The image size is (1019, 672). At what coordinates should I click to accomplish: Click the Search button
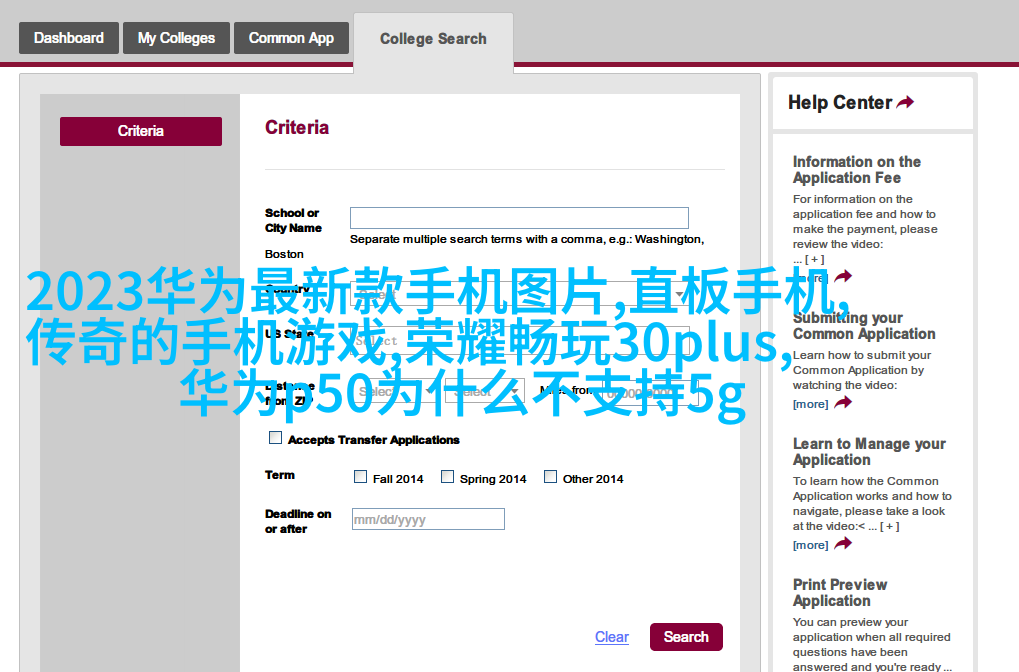click(686, 637)
